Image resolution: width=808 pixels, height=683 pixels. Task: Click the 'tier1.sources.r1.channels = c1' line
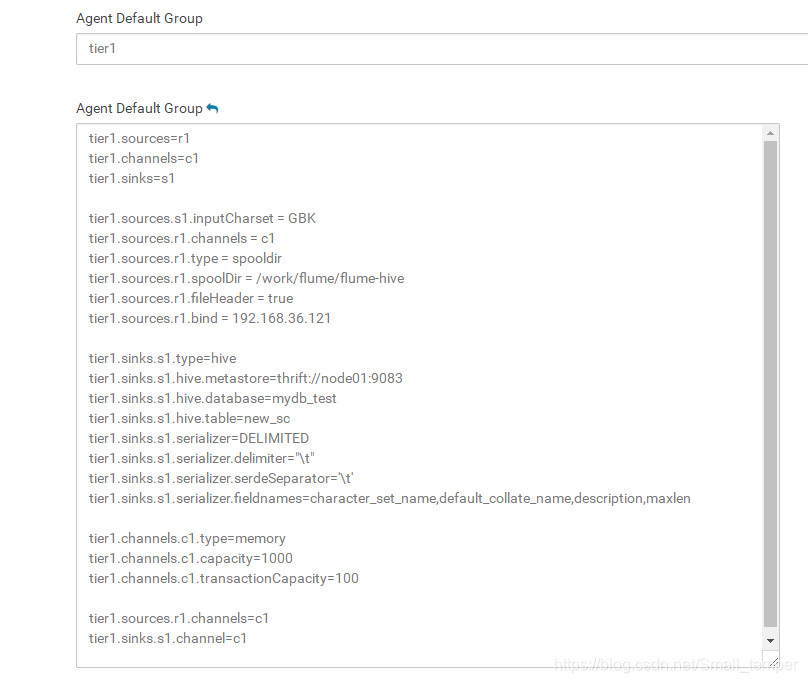pyautogui.click(x=181, y=239)
